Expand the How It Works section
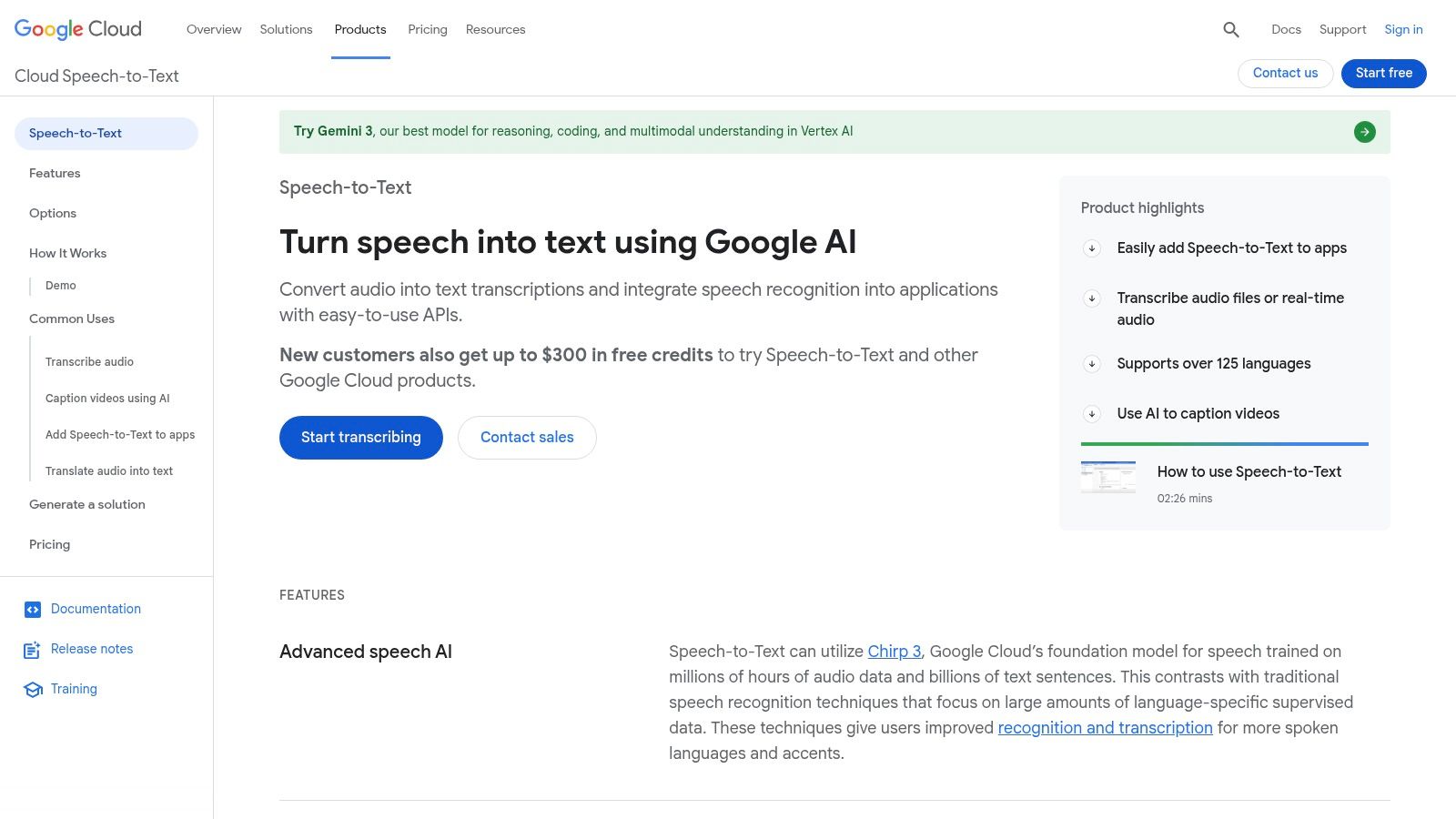Viewport: 1456px width, 819px height. pos(67,253)
